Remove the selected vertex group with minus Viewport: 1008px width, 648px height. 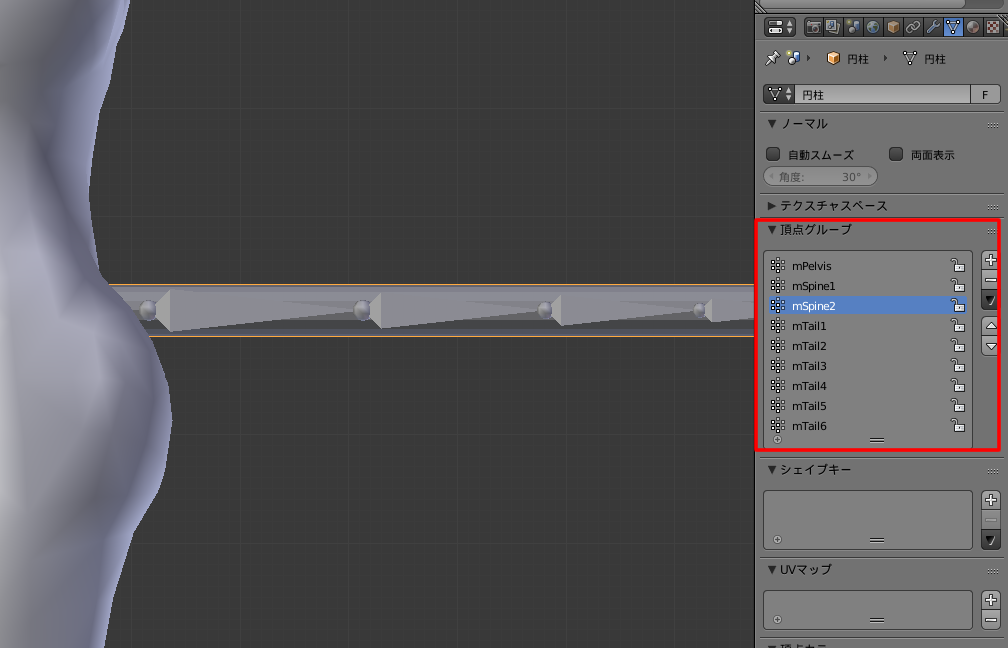[991, 280]
